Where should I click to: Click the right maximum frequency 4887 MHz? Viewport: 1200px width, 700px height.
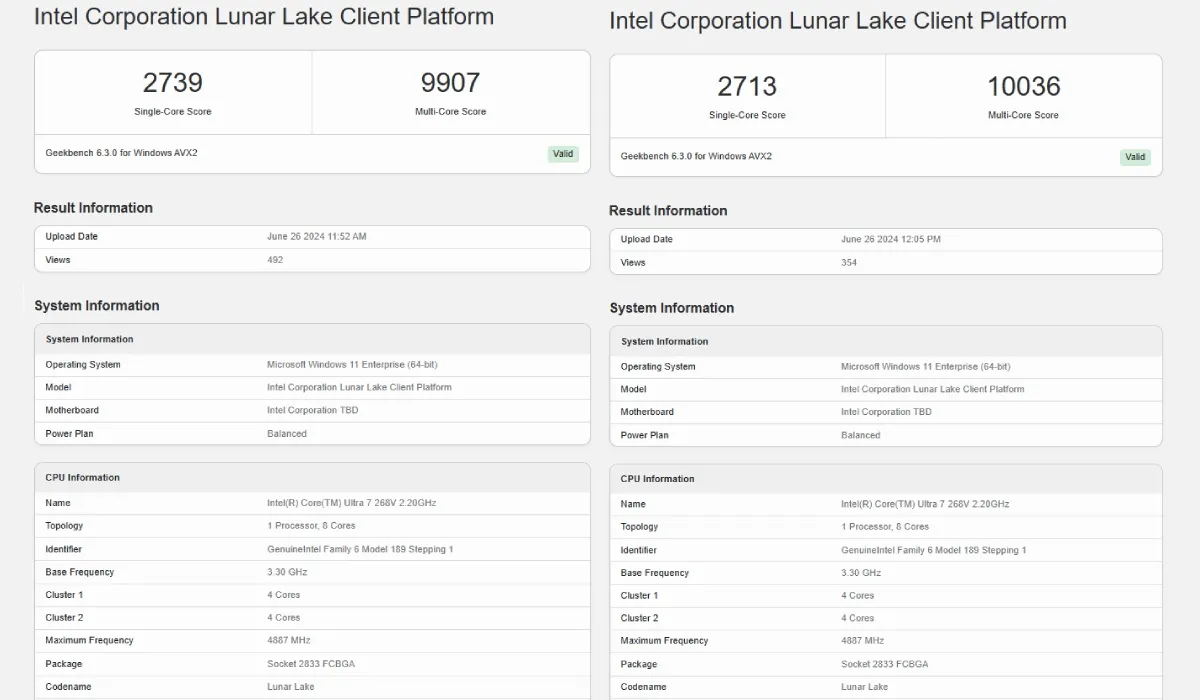tap(864, 642)
